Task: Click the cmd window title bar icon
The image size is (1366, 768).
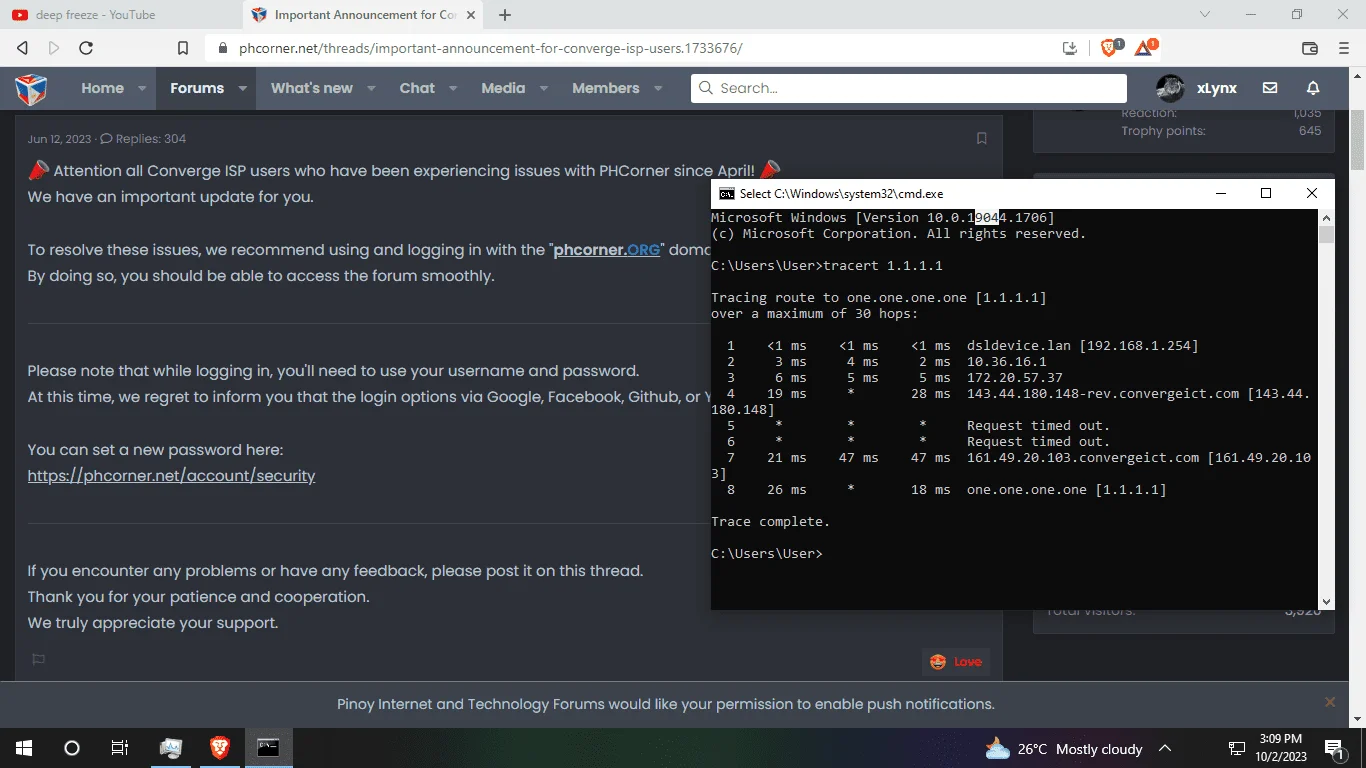Action: tap(727, 194)
